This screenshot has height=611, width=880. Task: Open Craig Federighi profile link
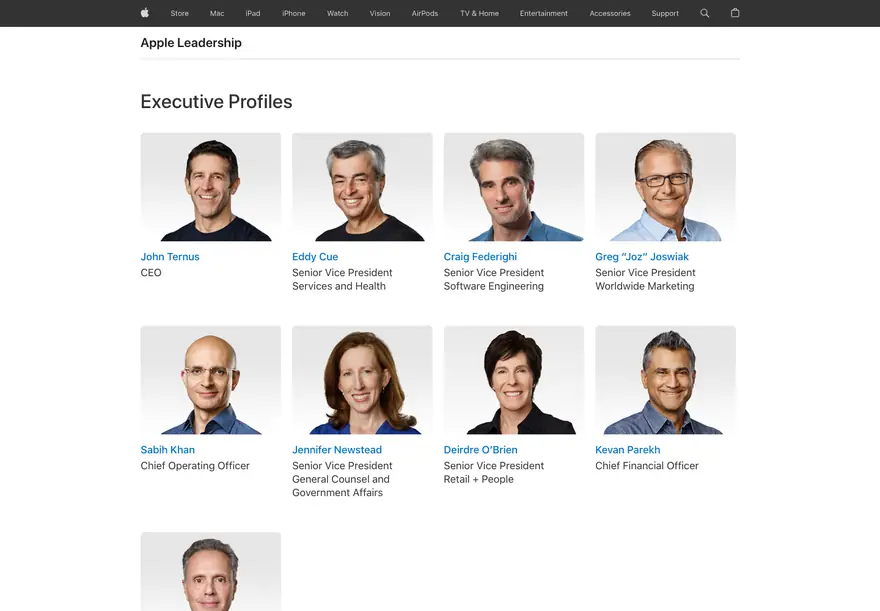coord(480,256)
